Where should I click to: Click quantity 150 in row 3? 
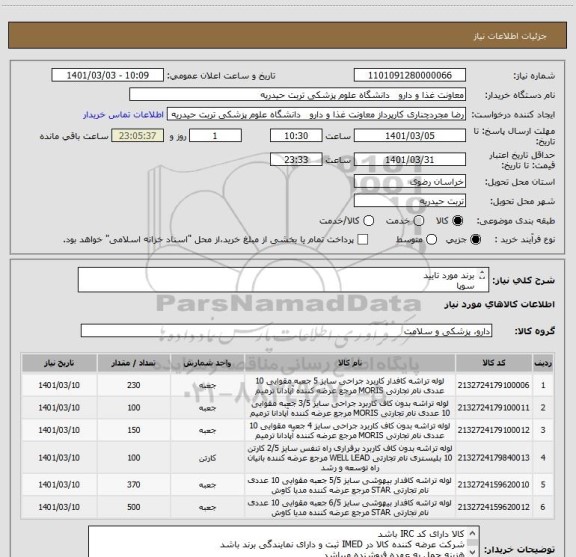coord(134,430)
